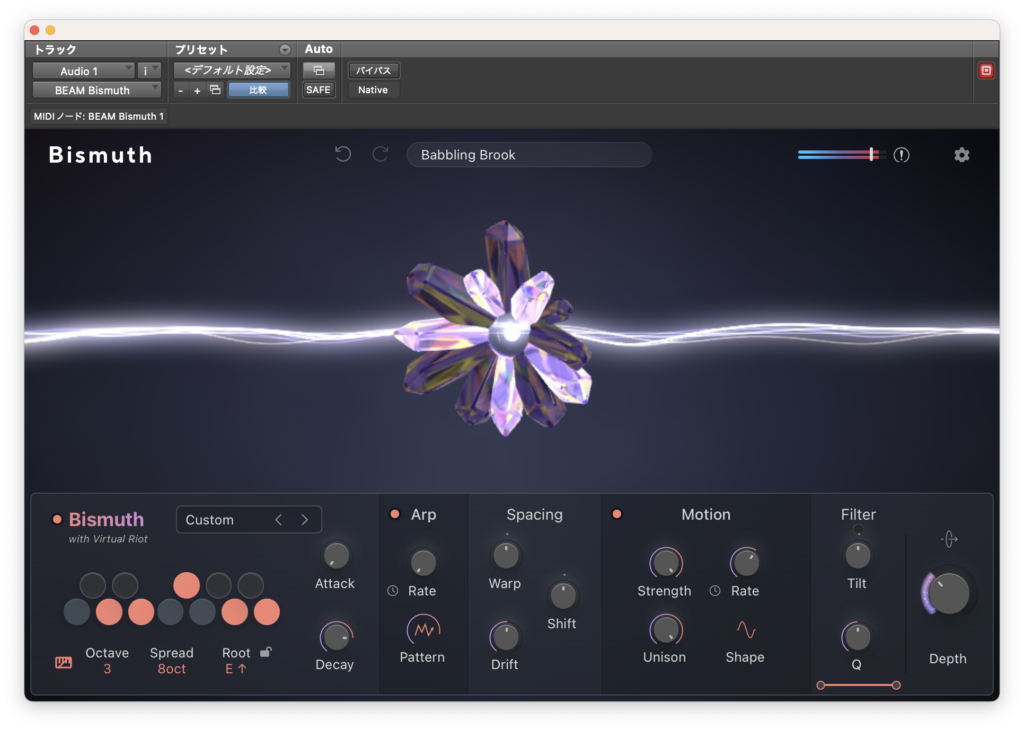This screenshot has width=1024, height=730.
Task: Toggle the first lower-row note circle
Action: tap(77, 612)
